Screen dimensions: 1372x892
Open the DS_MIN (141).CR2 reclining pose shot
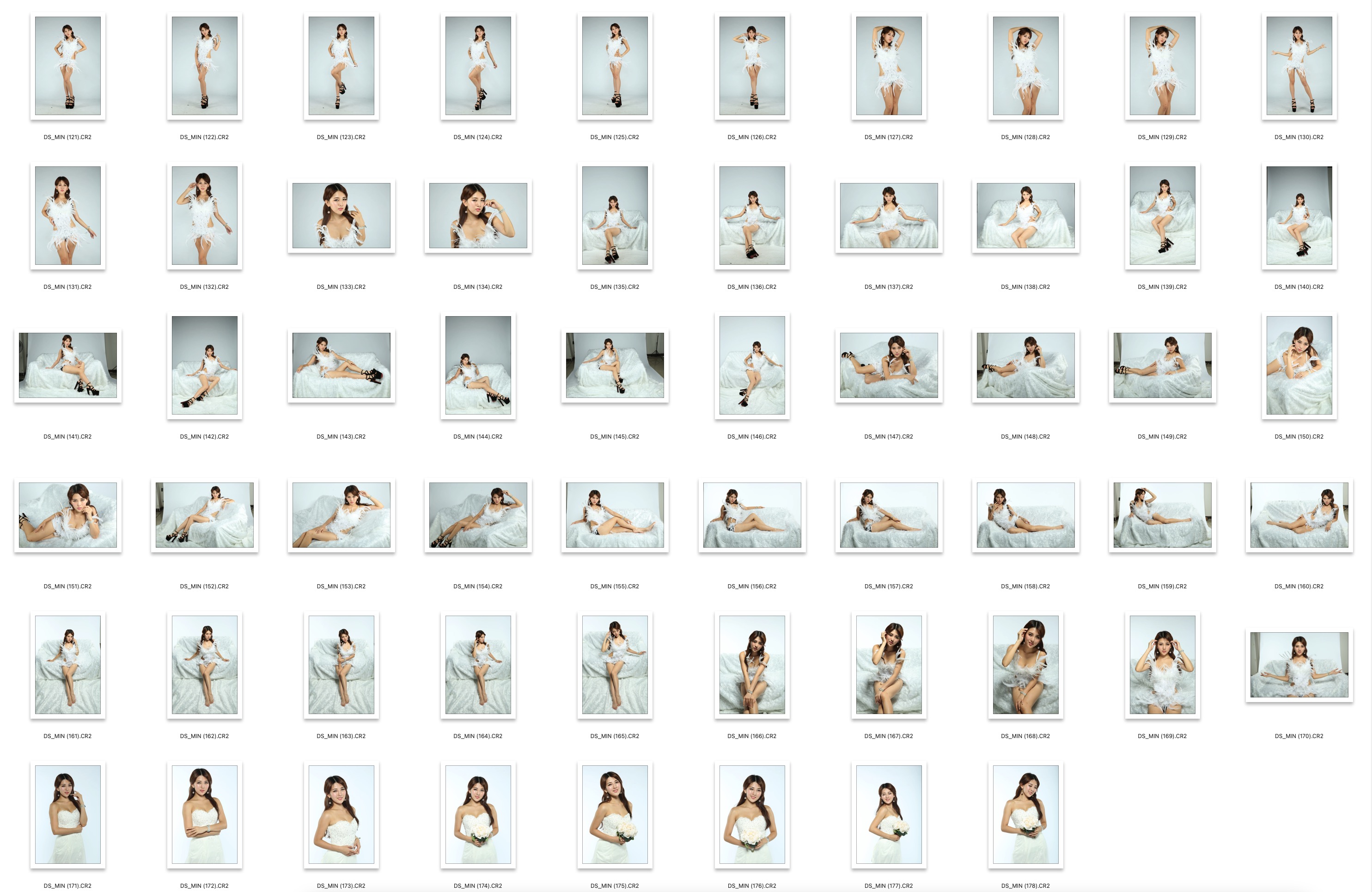(x=67, y=365)
